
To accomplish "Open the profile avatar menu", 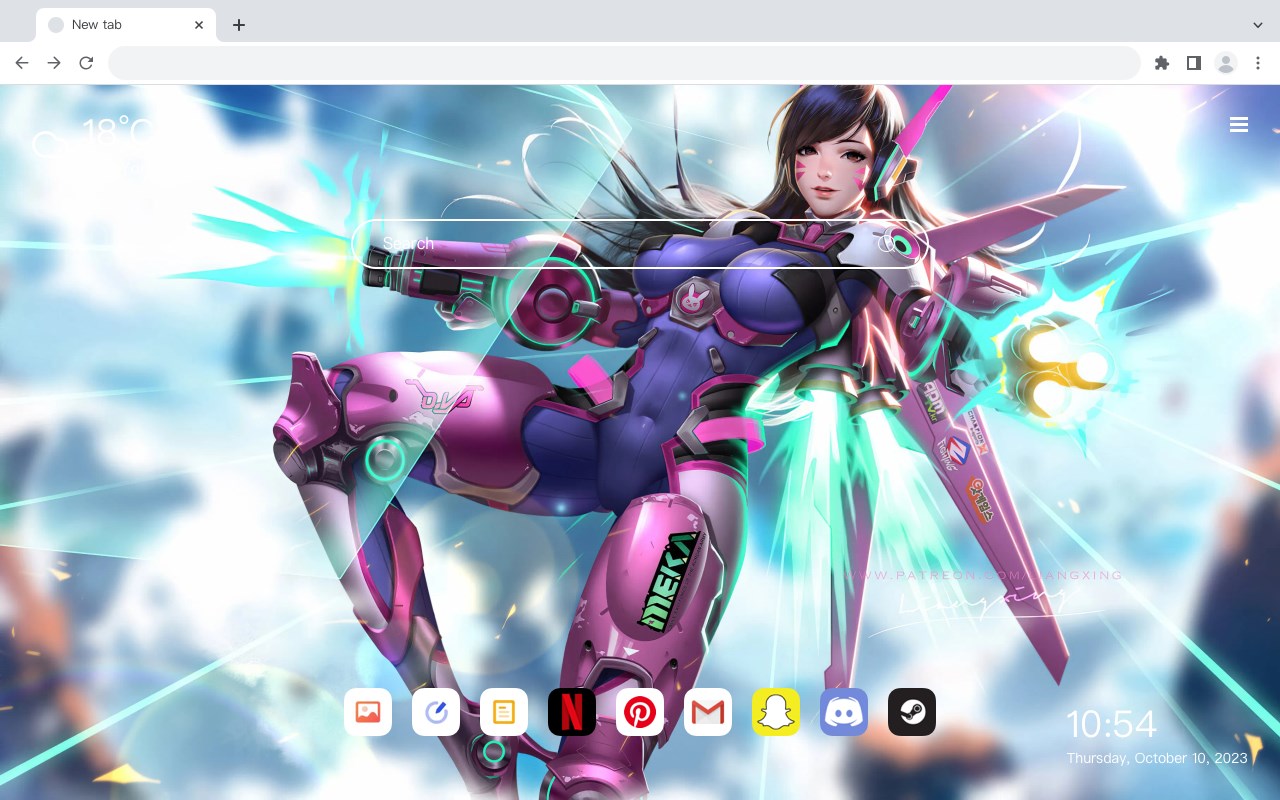I will click(1226, 63).
